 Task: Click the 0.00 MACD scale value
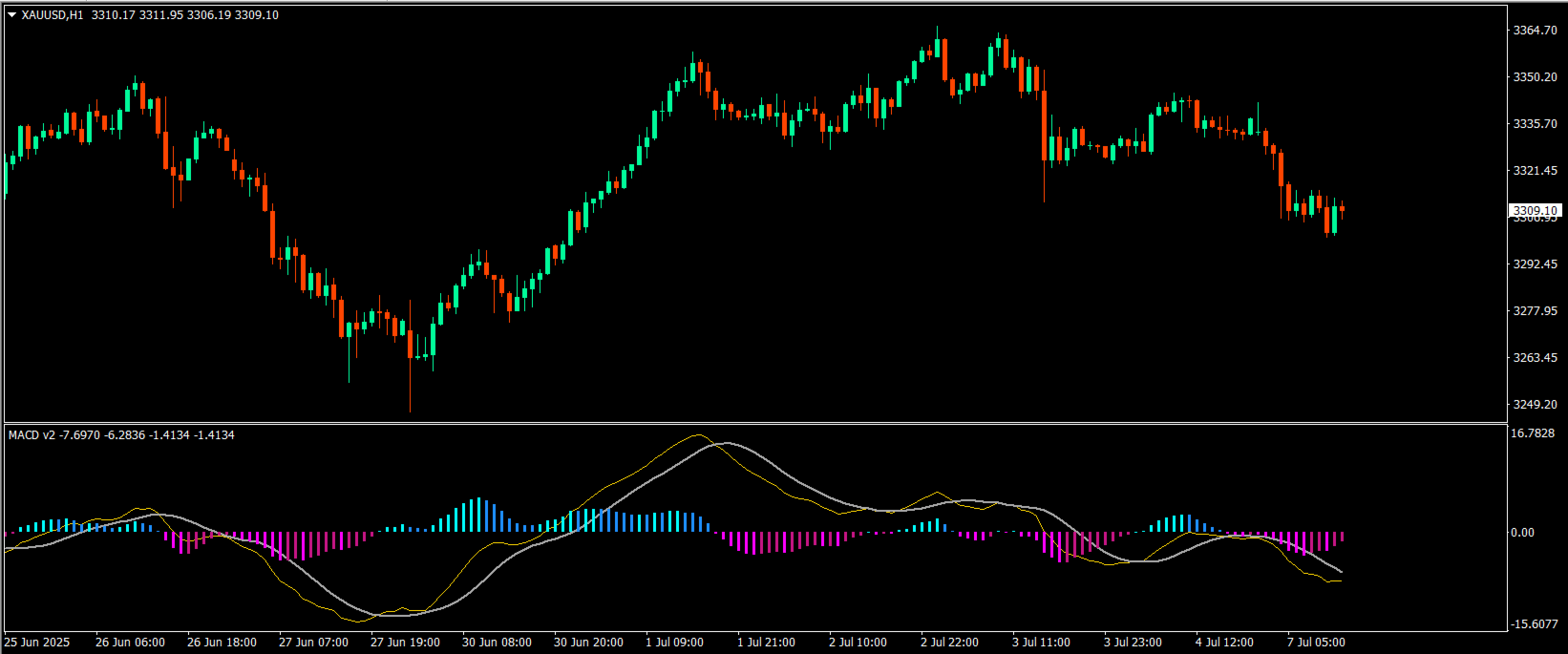pos(1522,533)
